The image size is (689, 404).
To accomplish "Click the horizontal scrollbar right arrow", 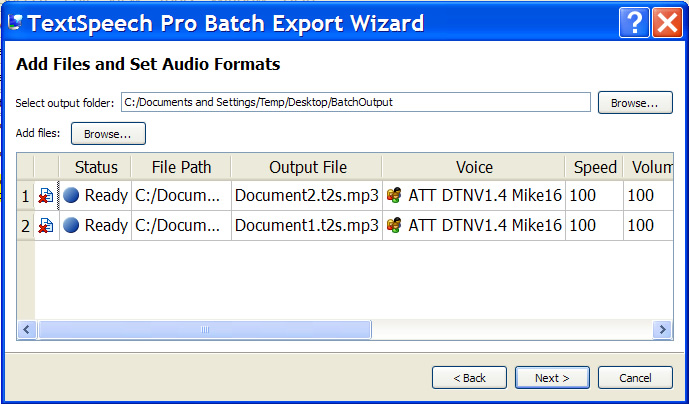I will (x=662, y=330).
